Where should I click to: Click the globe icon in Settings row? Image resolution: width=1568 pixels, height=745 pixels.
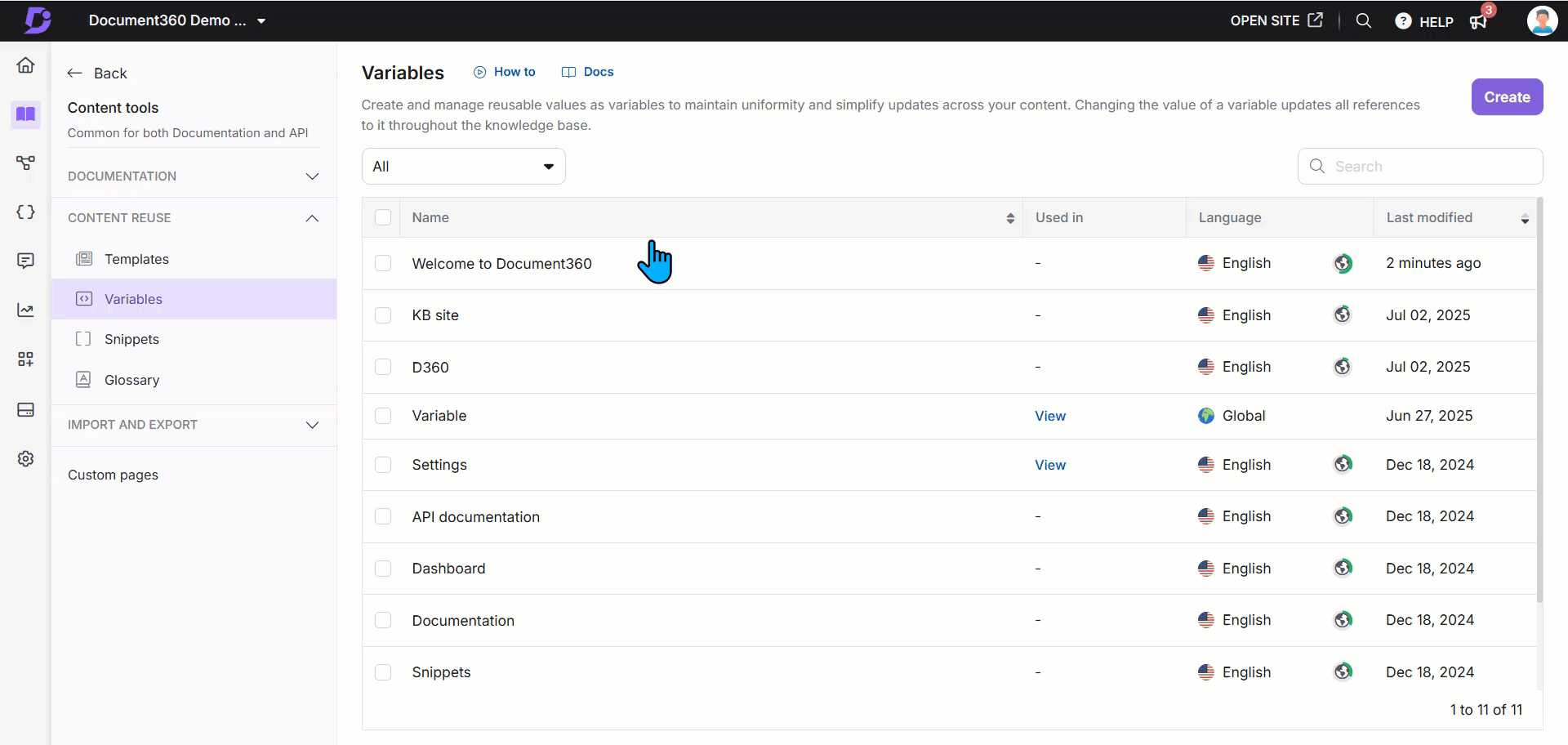click(1343, 464)
